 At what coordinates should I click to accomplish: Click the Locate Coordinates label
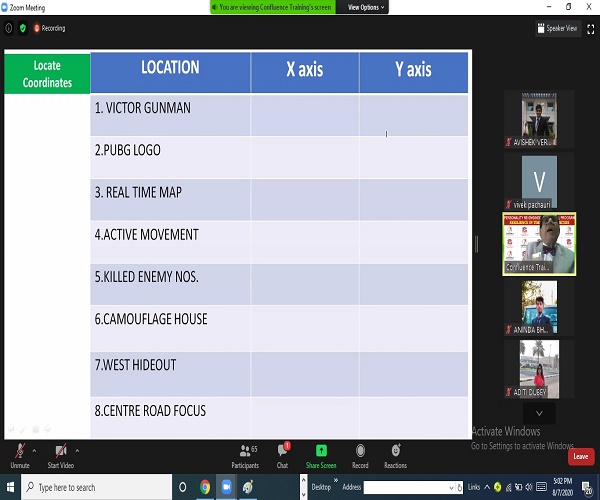[x=47, y=74]
